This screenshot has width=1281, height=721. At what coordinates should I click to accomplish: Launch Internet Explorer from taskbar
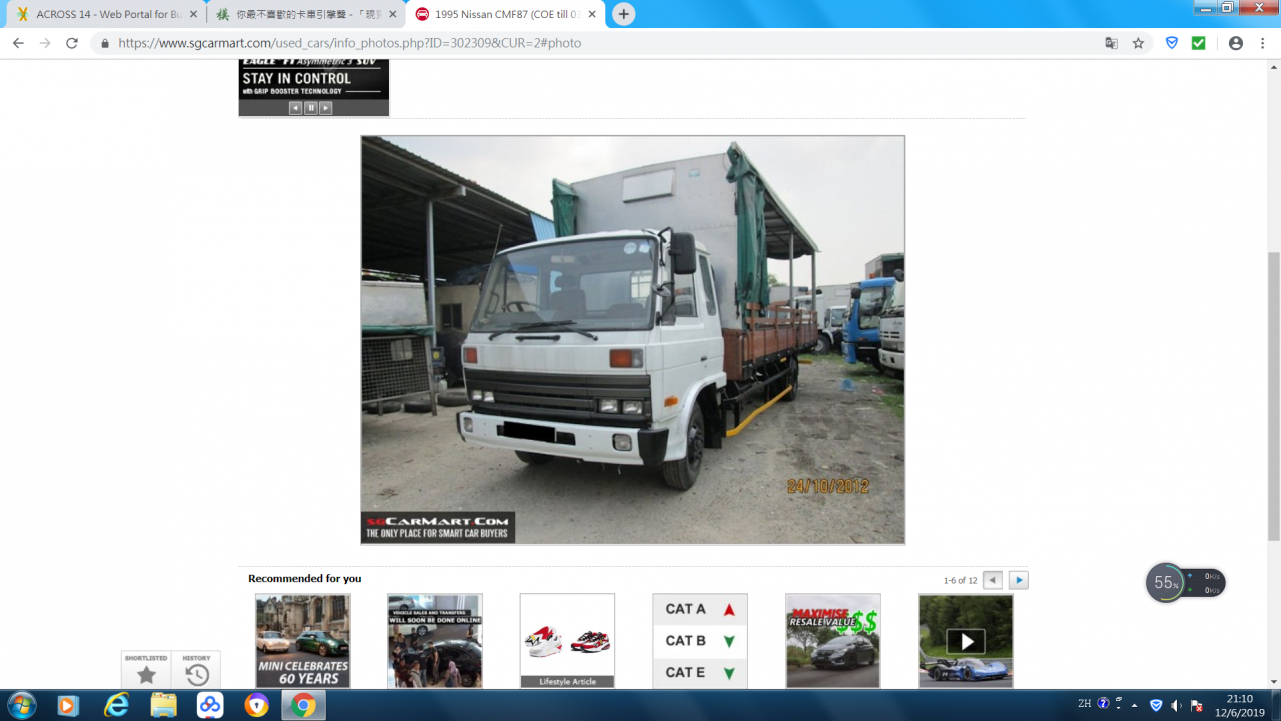pos(116,705)
